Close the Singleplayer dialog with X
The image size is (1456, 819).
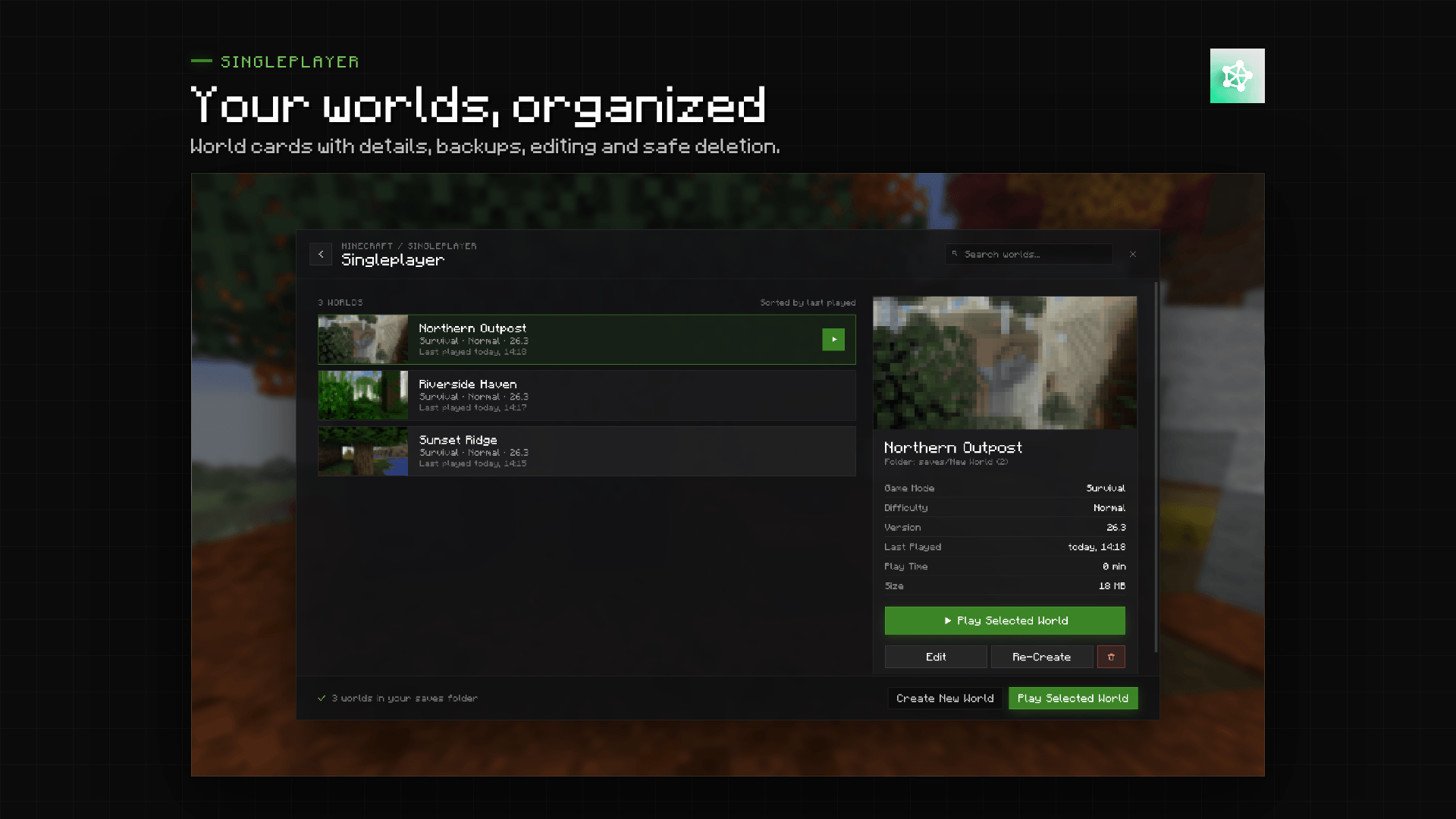pos(1133,254)
